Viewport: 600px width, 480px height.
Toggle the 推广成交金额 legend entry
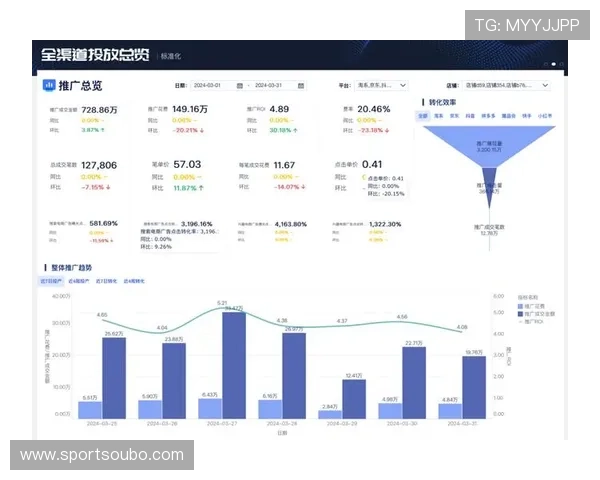536,314
